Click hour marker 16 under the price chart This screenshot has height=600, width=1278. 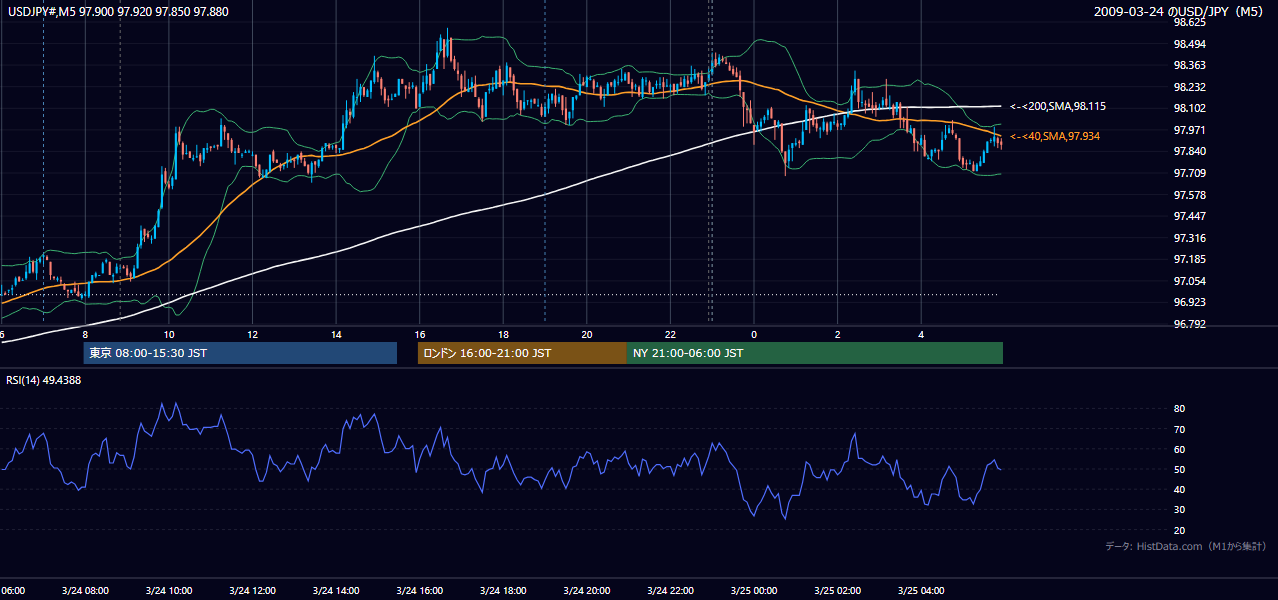tap(420, 335)
